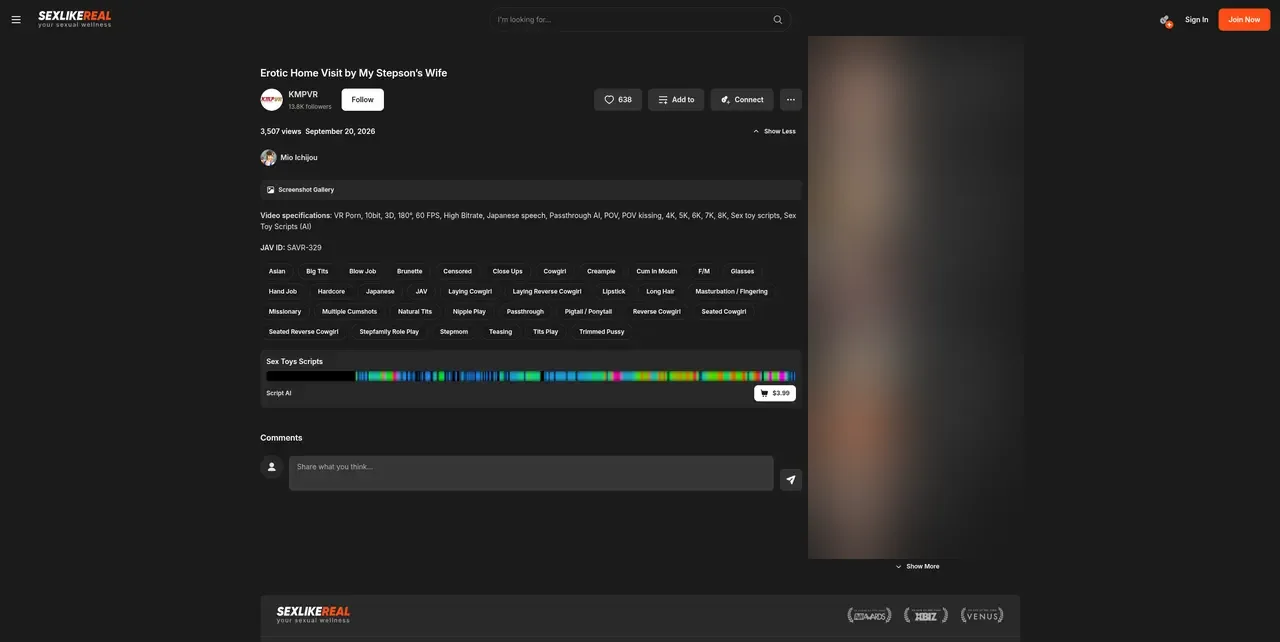Select the Close Ups tag

[508, 271]
